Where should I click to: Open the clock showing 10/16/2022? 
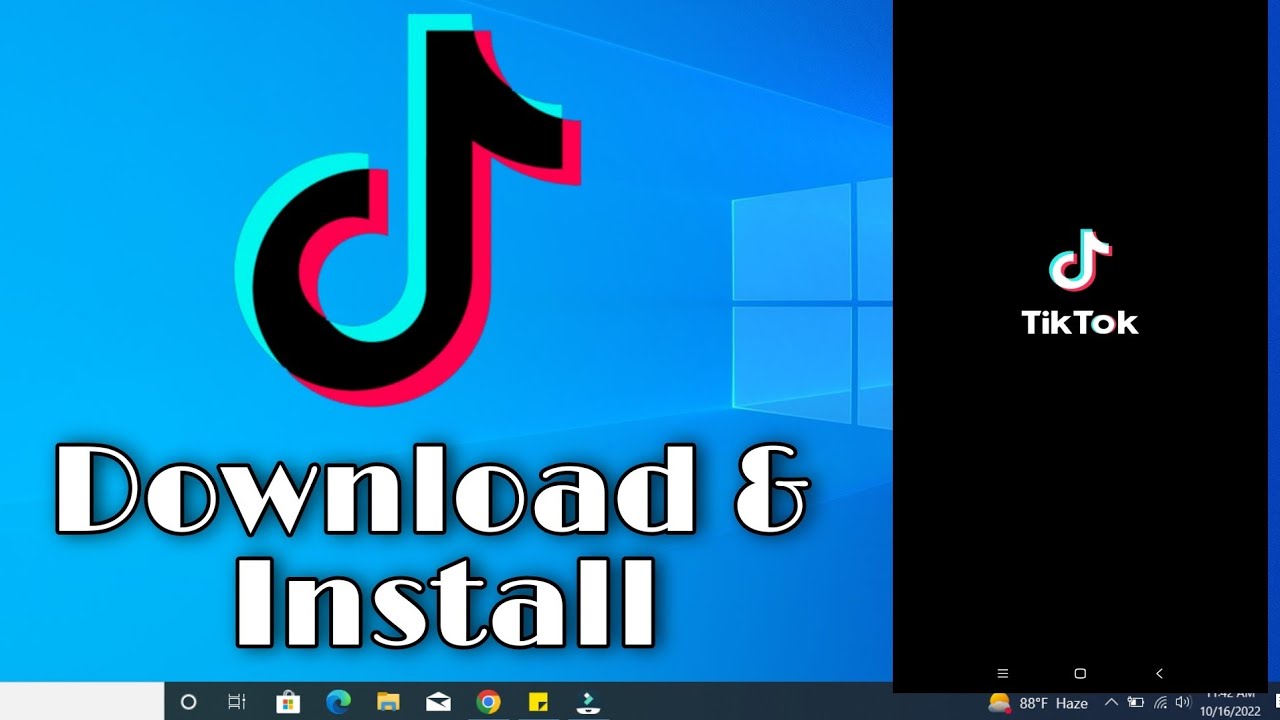click(1230, 703)
